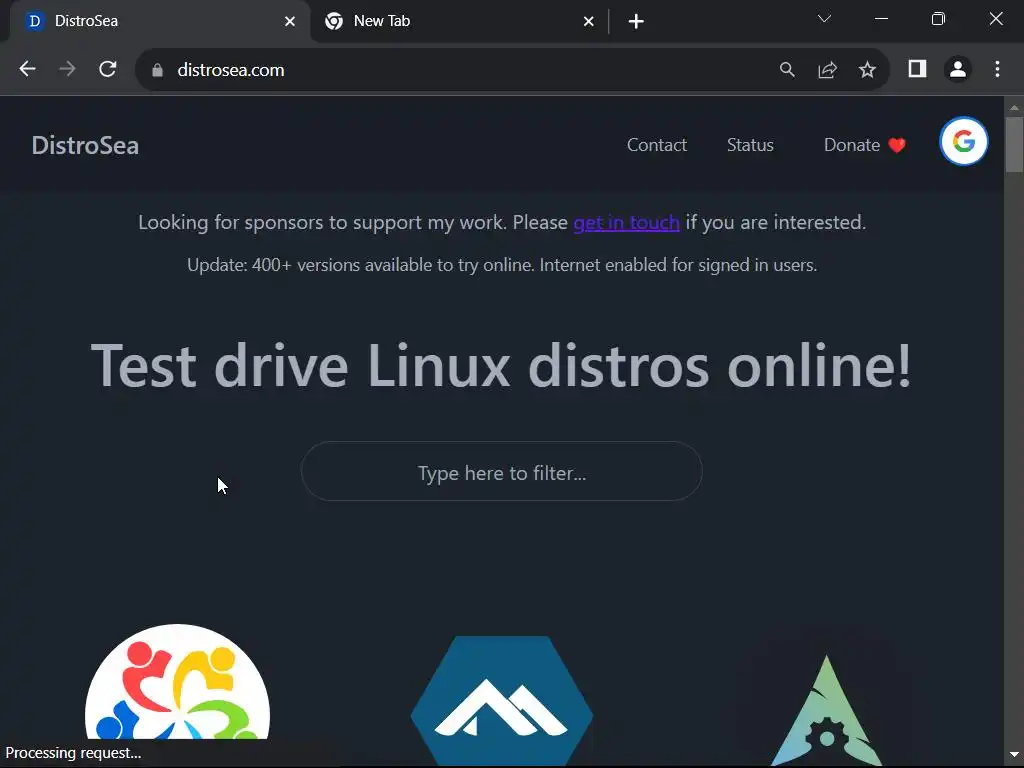The height and width of the screenshot is (768, 1024).
Task: Minimize the browser window
Action: (x=881, y=19)
